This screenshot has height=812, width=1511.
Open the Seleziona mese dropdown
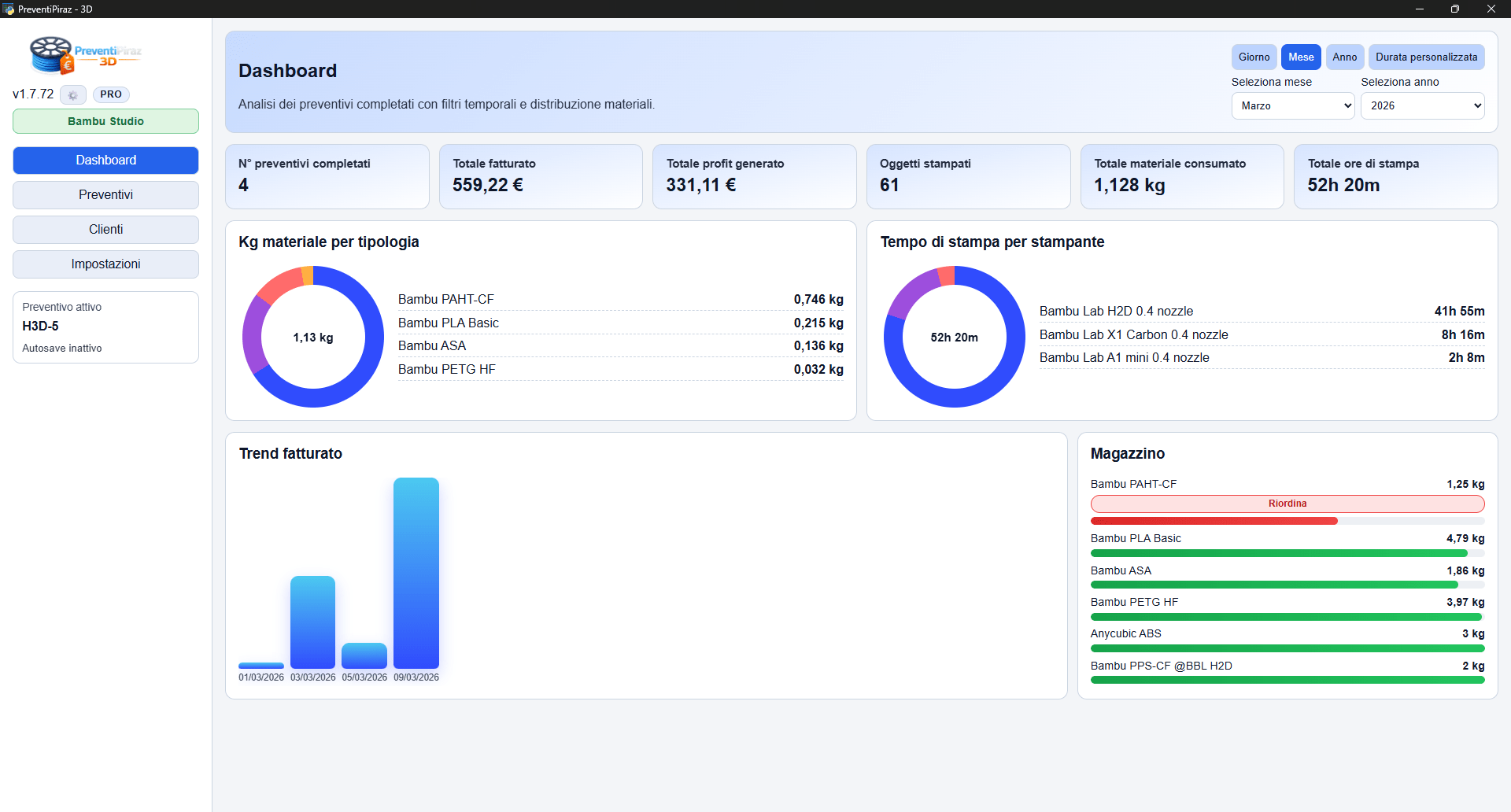(x=1292, y=106)
